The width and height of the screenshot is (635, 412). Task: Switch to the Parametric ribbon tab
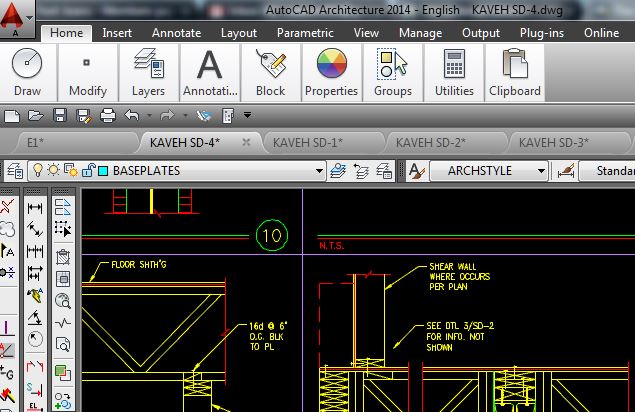click(305, 33)
